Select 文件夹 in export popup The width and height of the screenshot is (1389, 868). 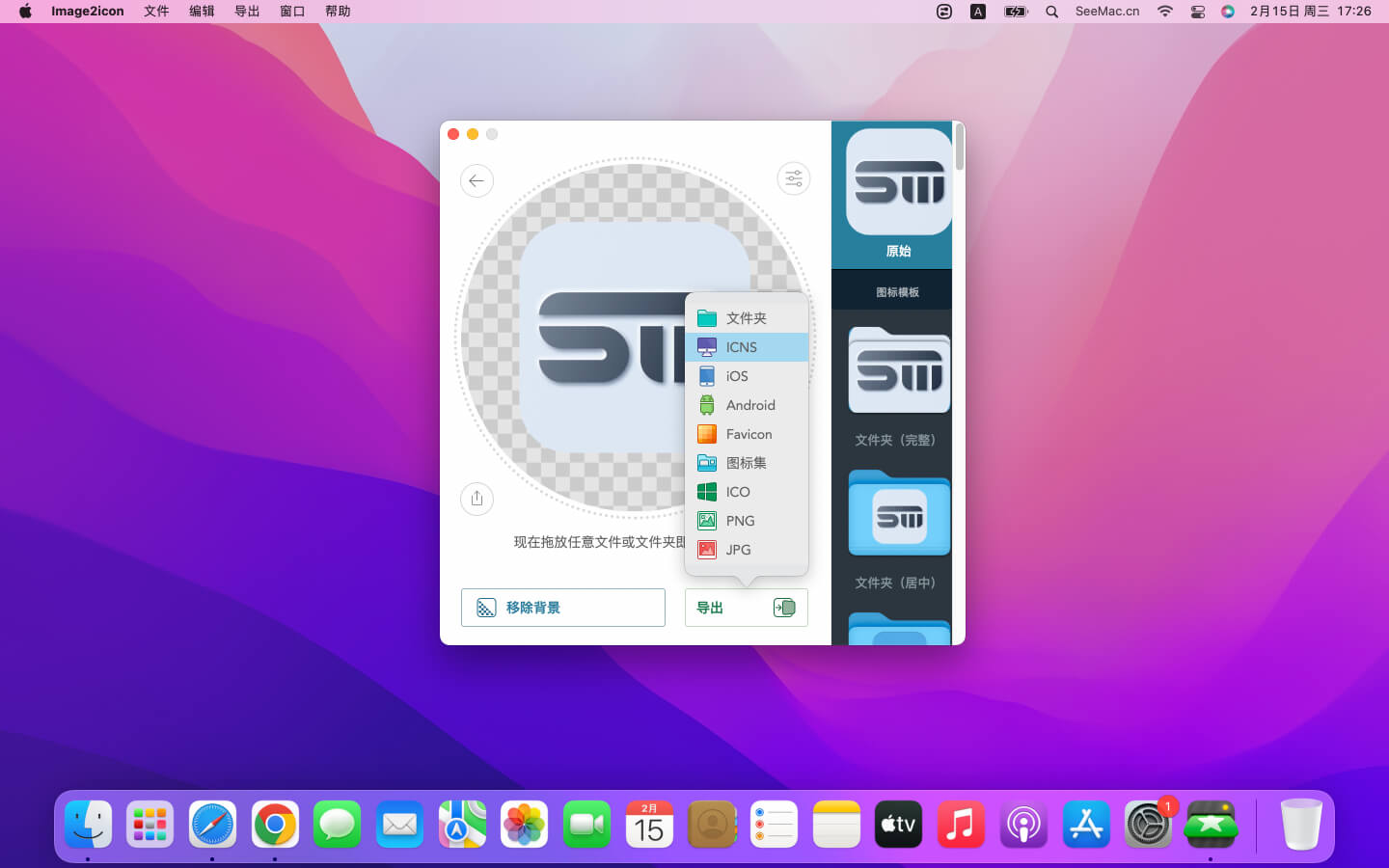tap(746, 318)
